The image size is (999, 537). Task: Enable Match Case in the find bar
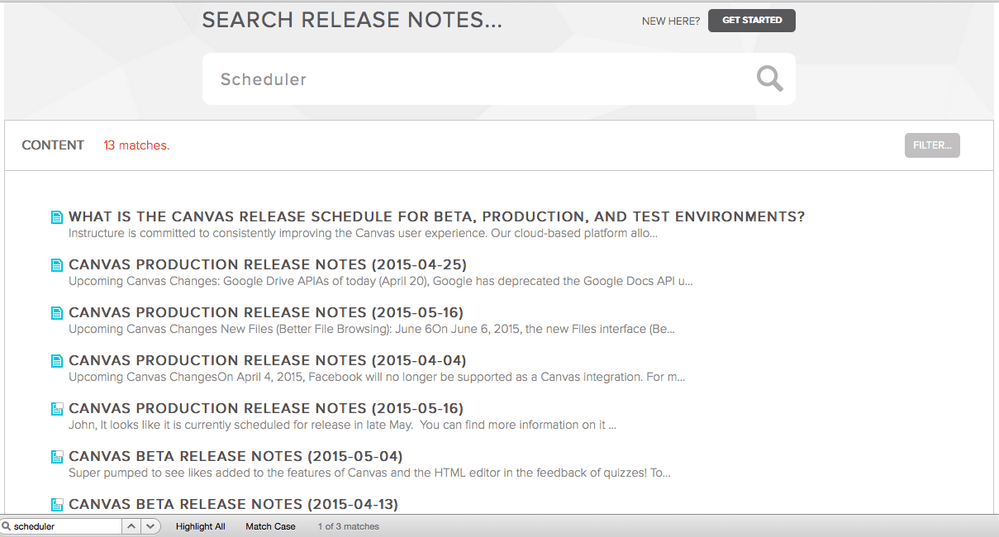coord(270,526)
